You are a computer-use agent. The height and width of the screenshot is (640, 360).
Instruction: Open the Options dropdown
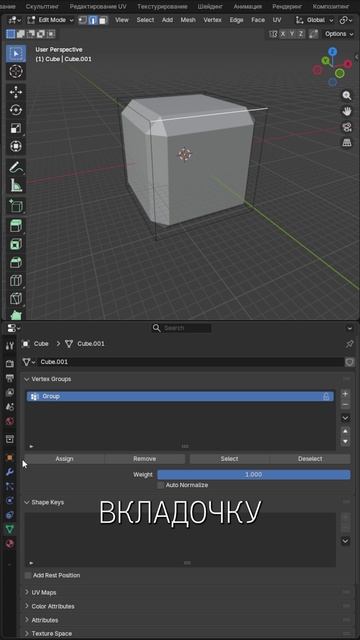click(339, 34)
